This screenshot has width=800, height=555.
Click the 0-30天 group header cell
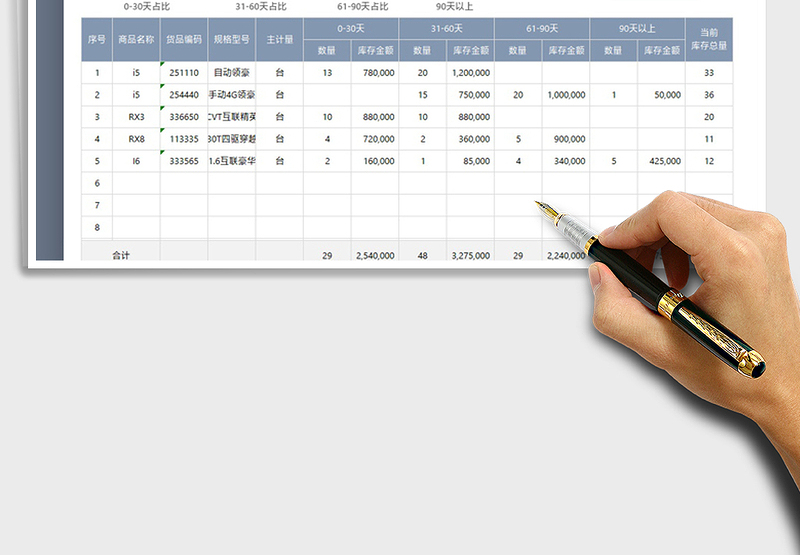[351, 29]
